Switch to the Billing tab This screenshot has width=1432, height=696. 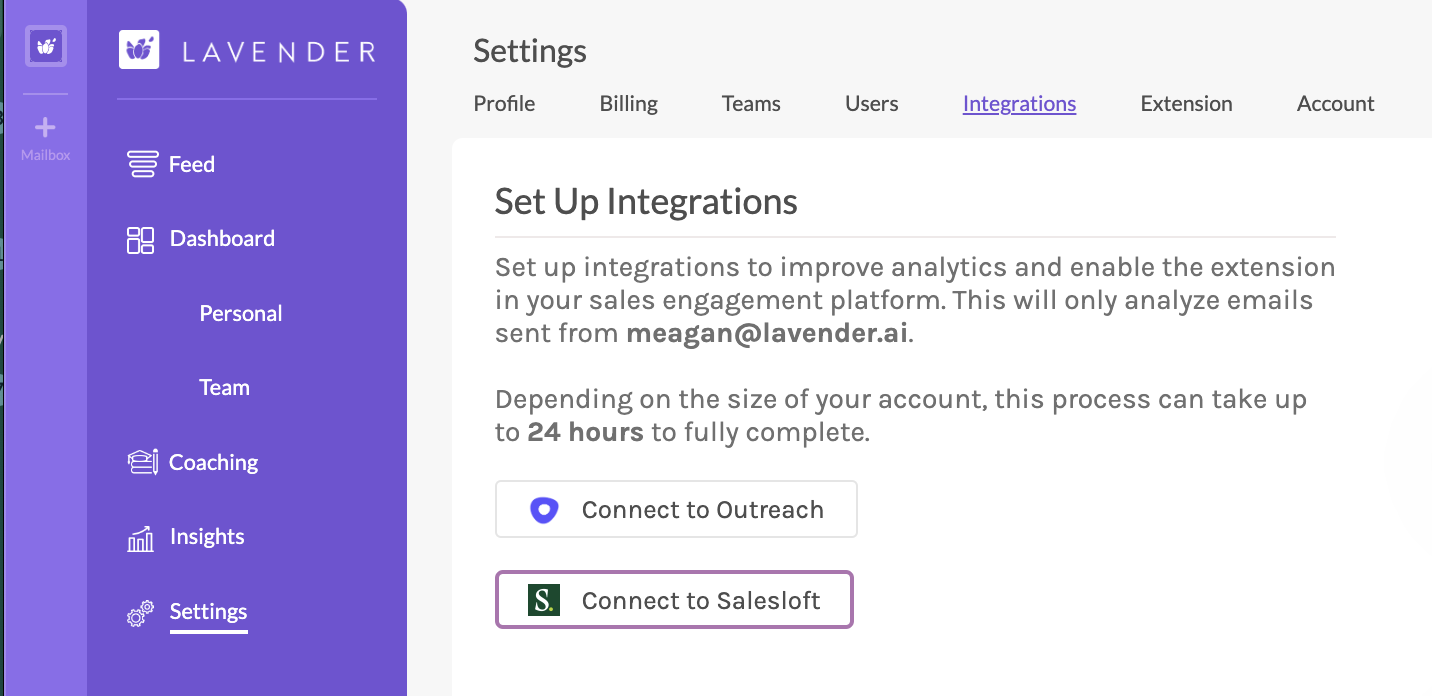(629, 103)
